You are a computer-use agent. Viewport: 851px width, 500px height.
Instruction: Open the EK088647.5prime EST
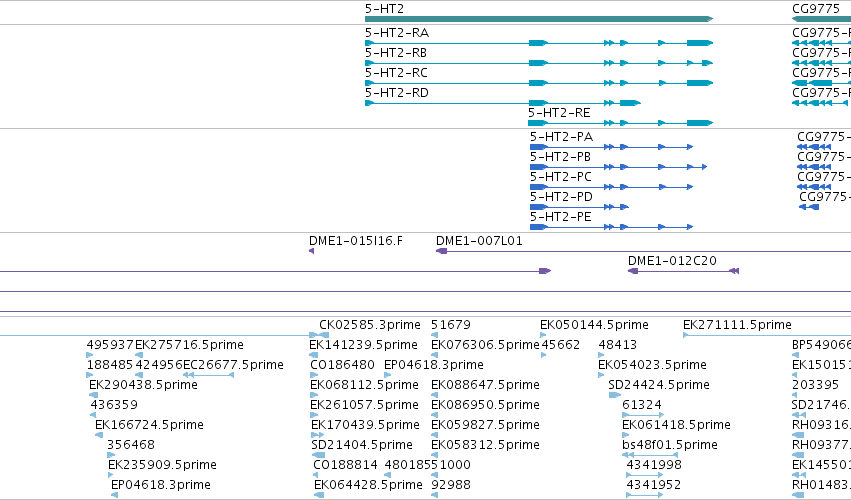[x=434, y=395]
